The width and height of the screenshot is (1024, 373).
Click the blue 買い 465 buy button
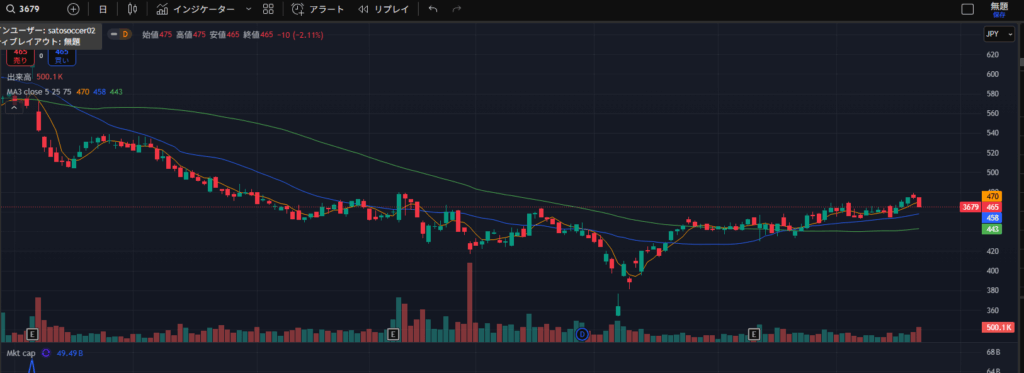point(62,56)
